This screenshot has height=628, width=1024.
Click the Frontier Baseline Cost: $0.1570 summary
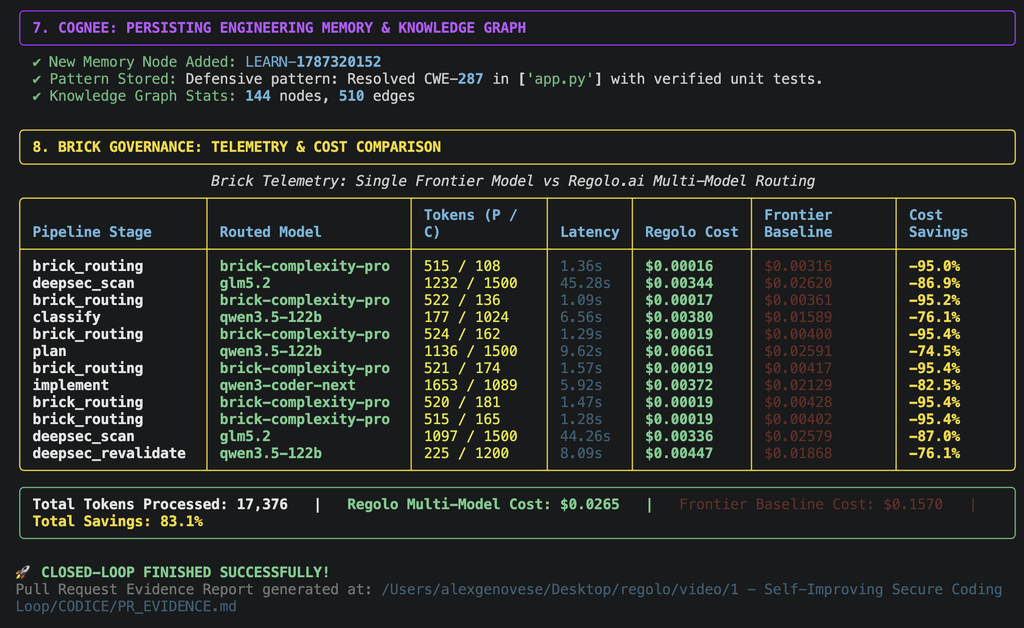(811, 505)
